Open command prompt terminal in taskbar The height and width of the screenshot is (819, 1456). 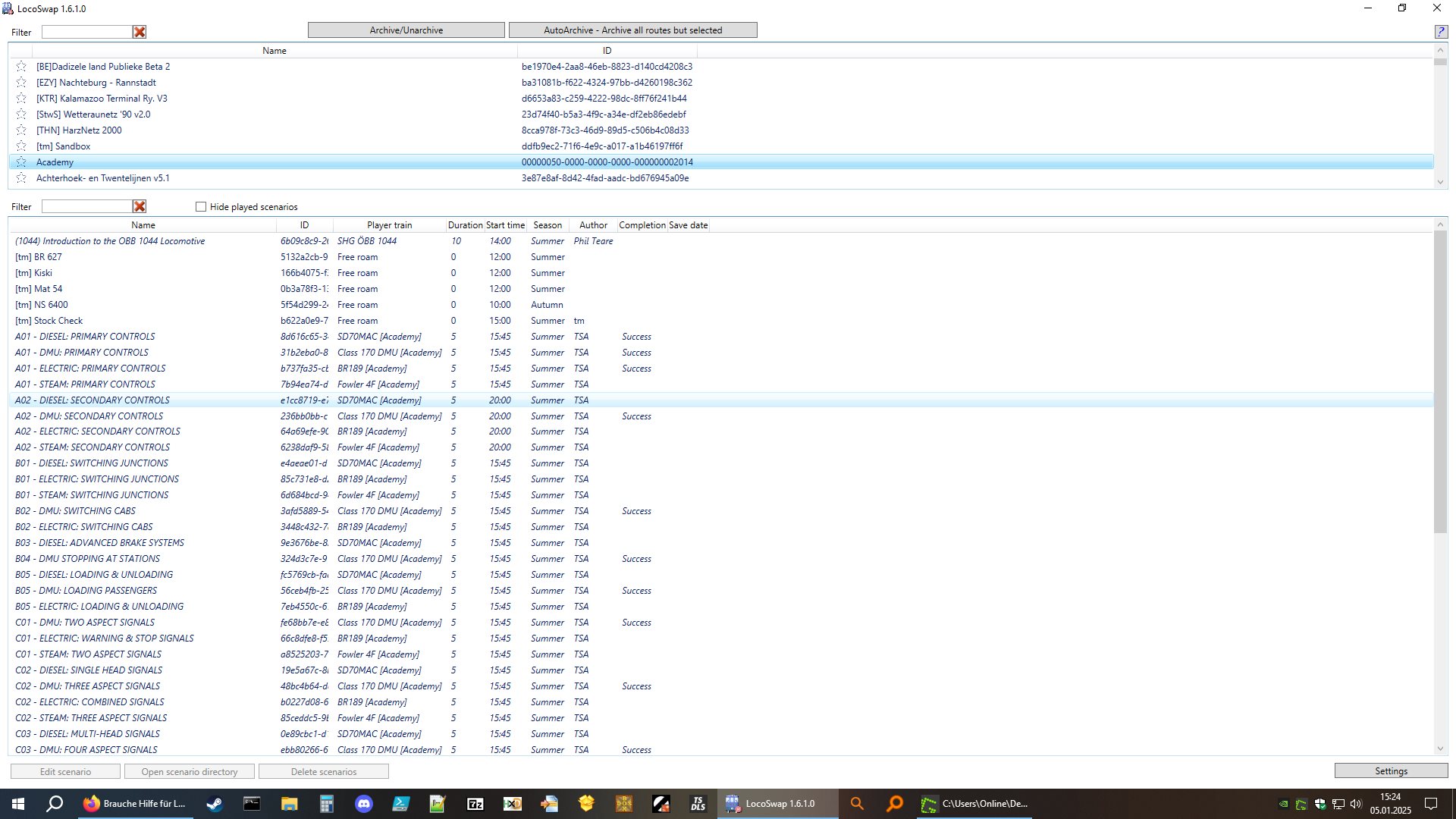[x=252, y=804]
